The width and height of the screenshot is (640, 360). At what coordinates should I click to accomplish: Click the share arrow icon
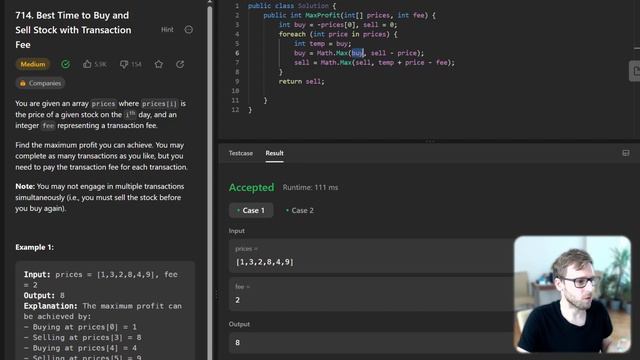pos(180,64)
